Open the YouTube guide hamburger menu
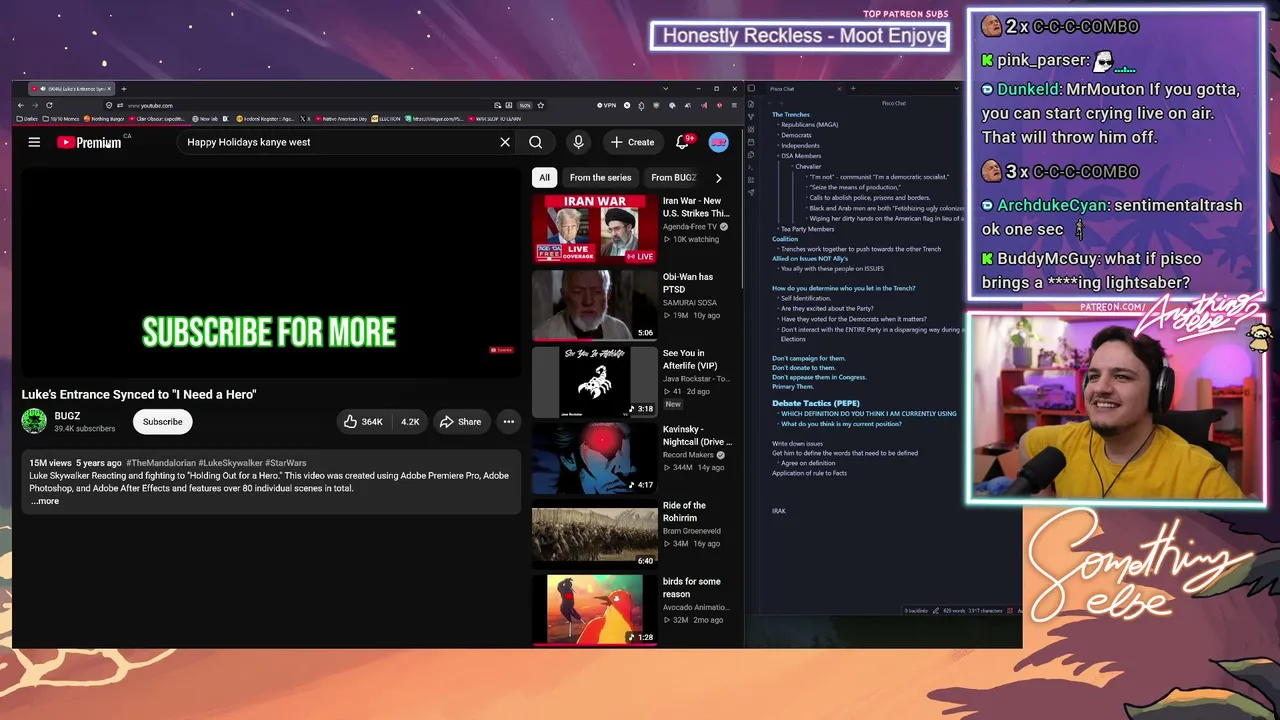Image resolution: width=1280 pixels, height=720 pixels. (34, 142)
